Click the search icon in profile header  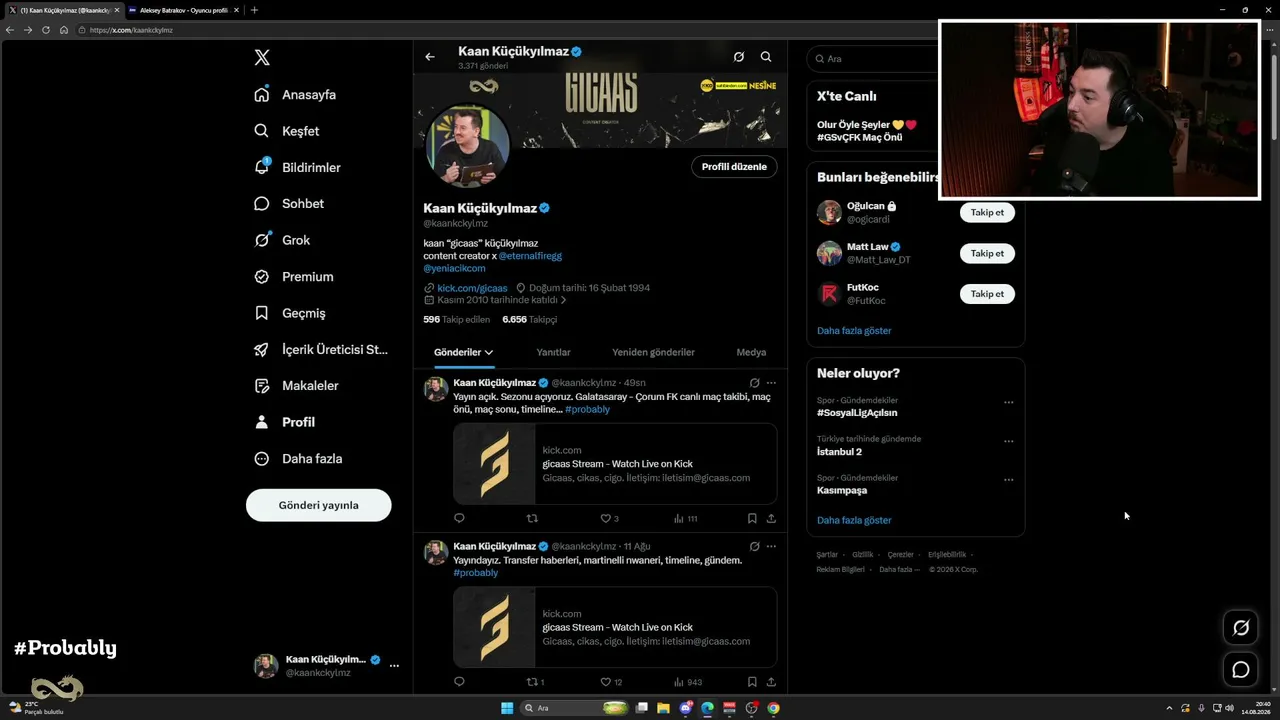(x=766, y=57)
